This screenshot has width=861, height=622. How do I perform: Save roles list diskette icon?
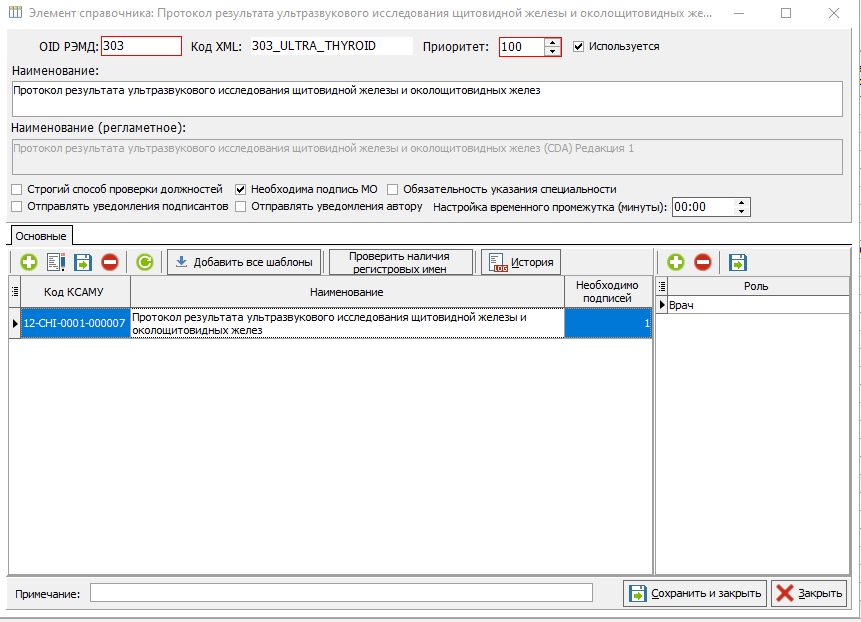pos(738,262)
